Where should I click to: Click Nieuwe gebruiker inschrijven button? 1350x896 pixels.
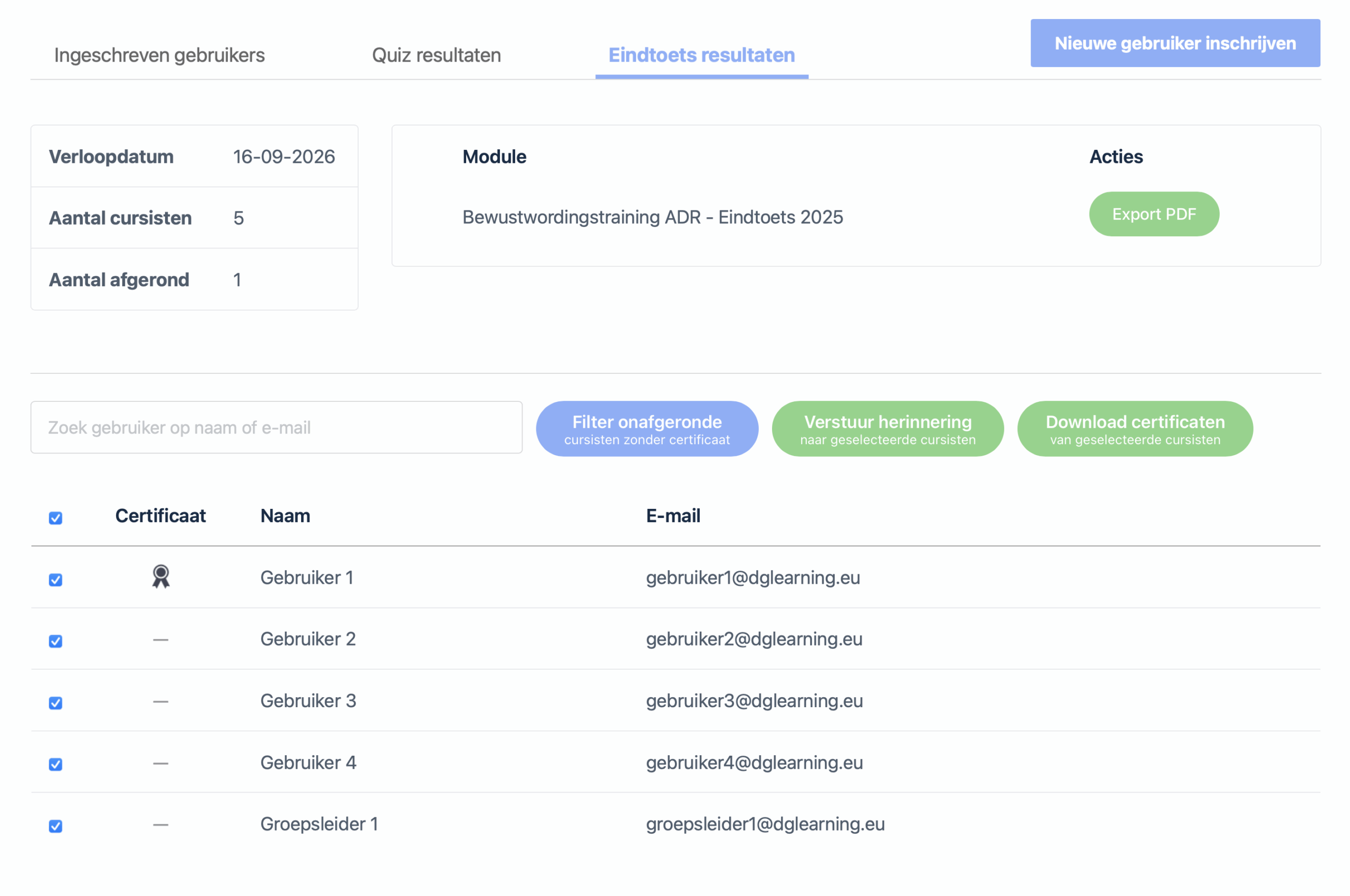pyautogui.click(x=1174, y=43)
